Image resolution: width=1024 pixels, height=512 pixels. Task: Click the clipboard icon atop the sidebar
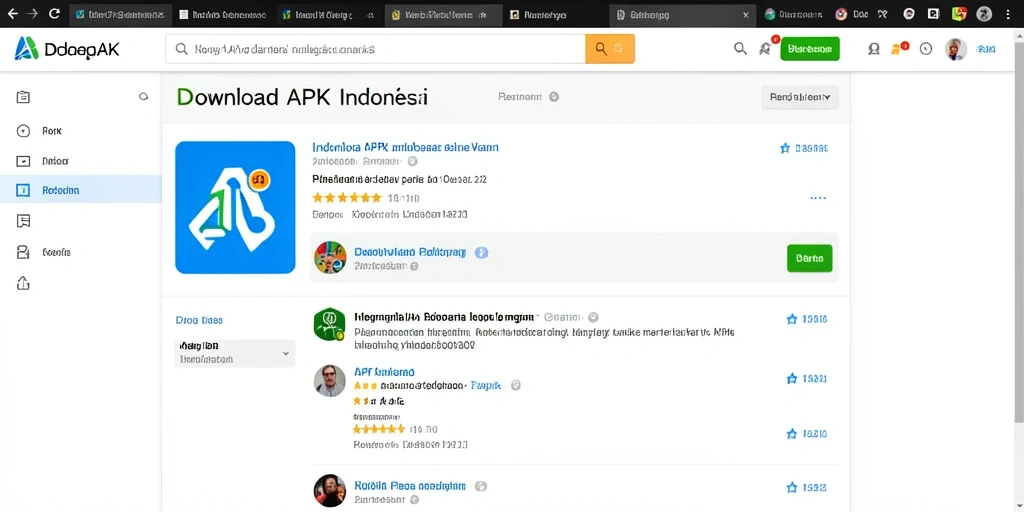click(x=24, y=97)
